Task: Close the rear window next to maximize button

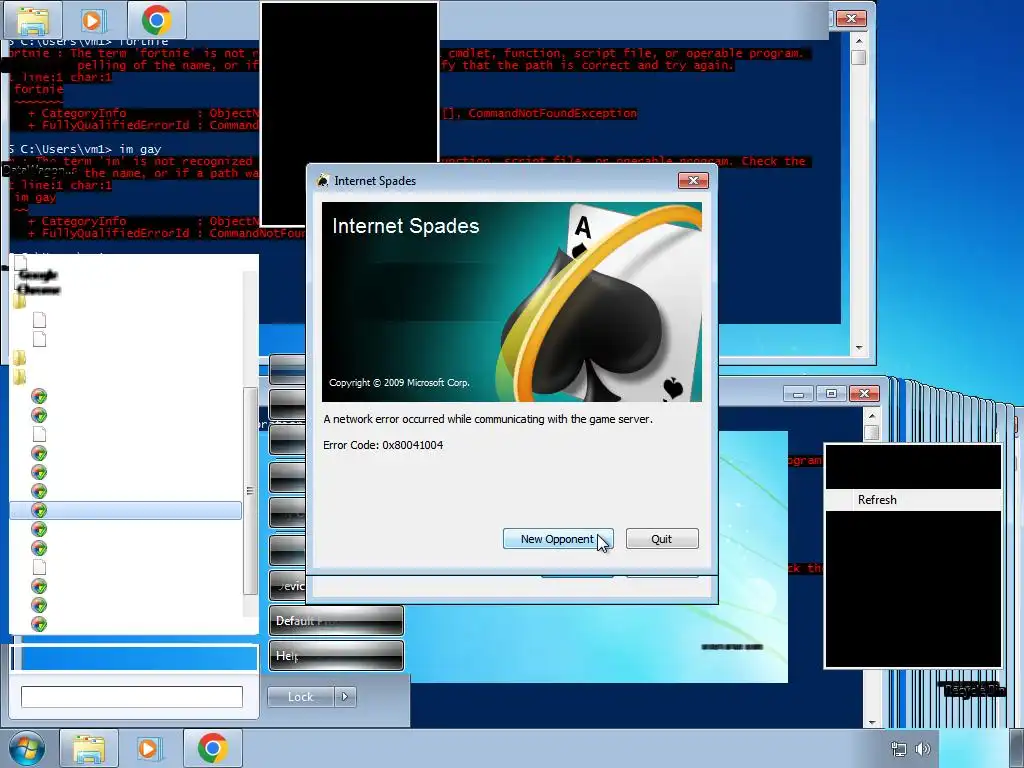Action: [864, 394]
